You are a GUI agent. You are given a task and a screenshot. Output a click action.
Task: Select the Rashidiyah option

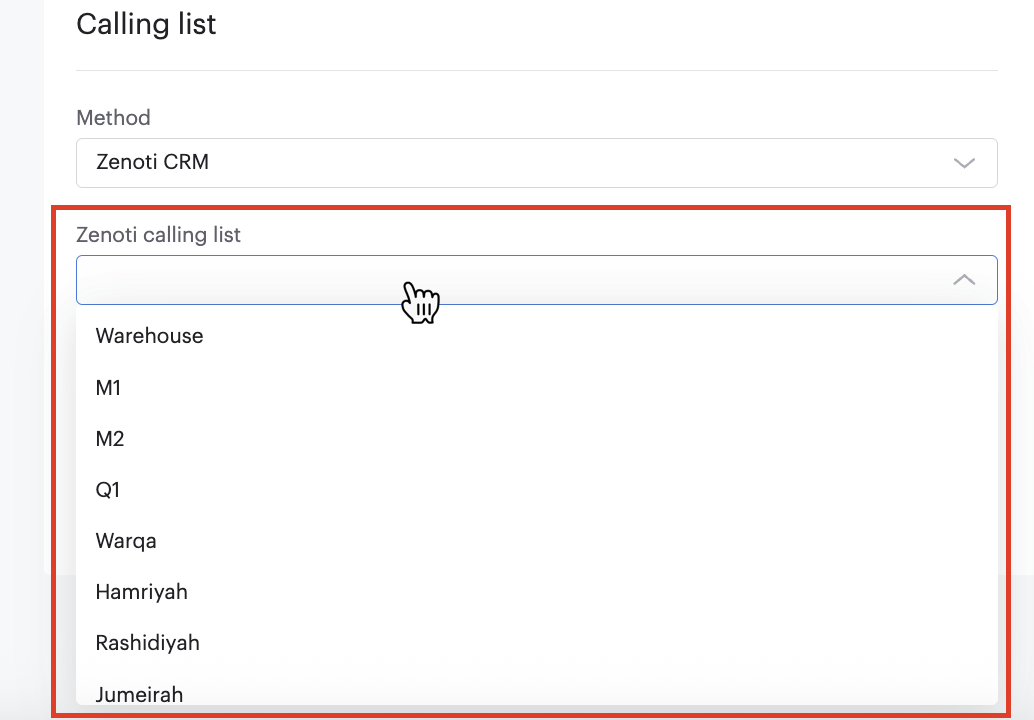pyautogui.click(x=147, y=643)
